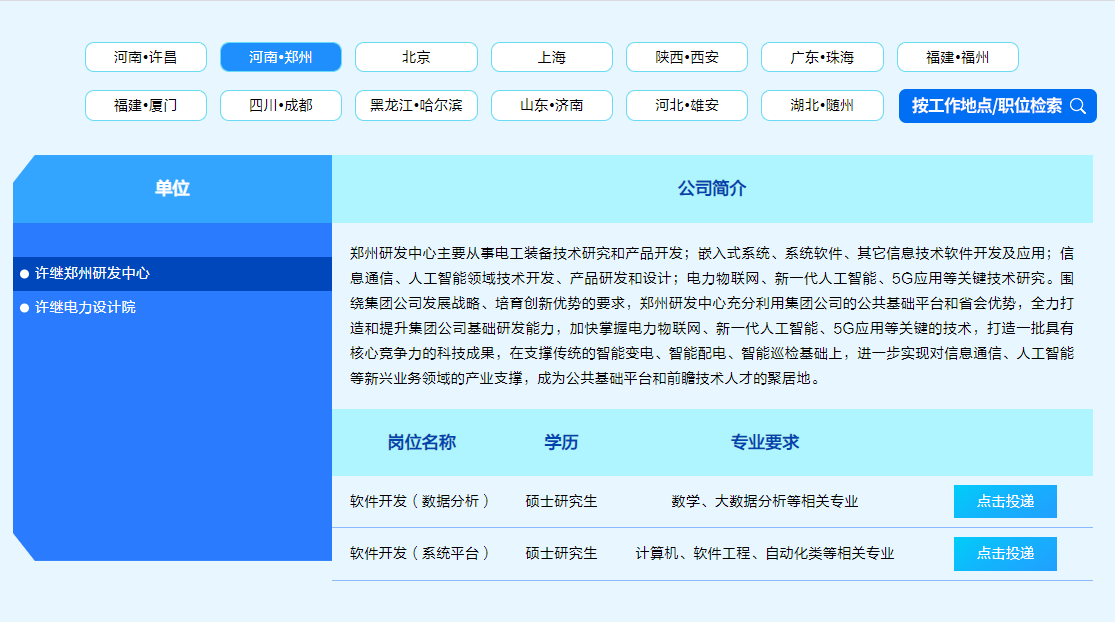This screenshot has height=622, width=1115.
Task: Click the search magnifier icon
Action: 1077,106
